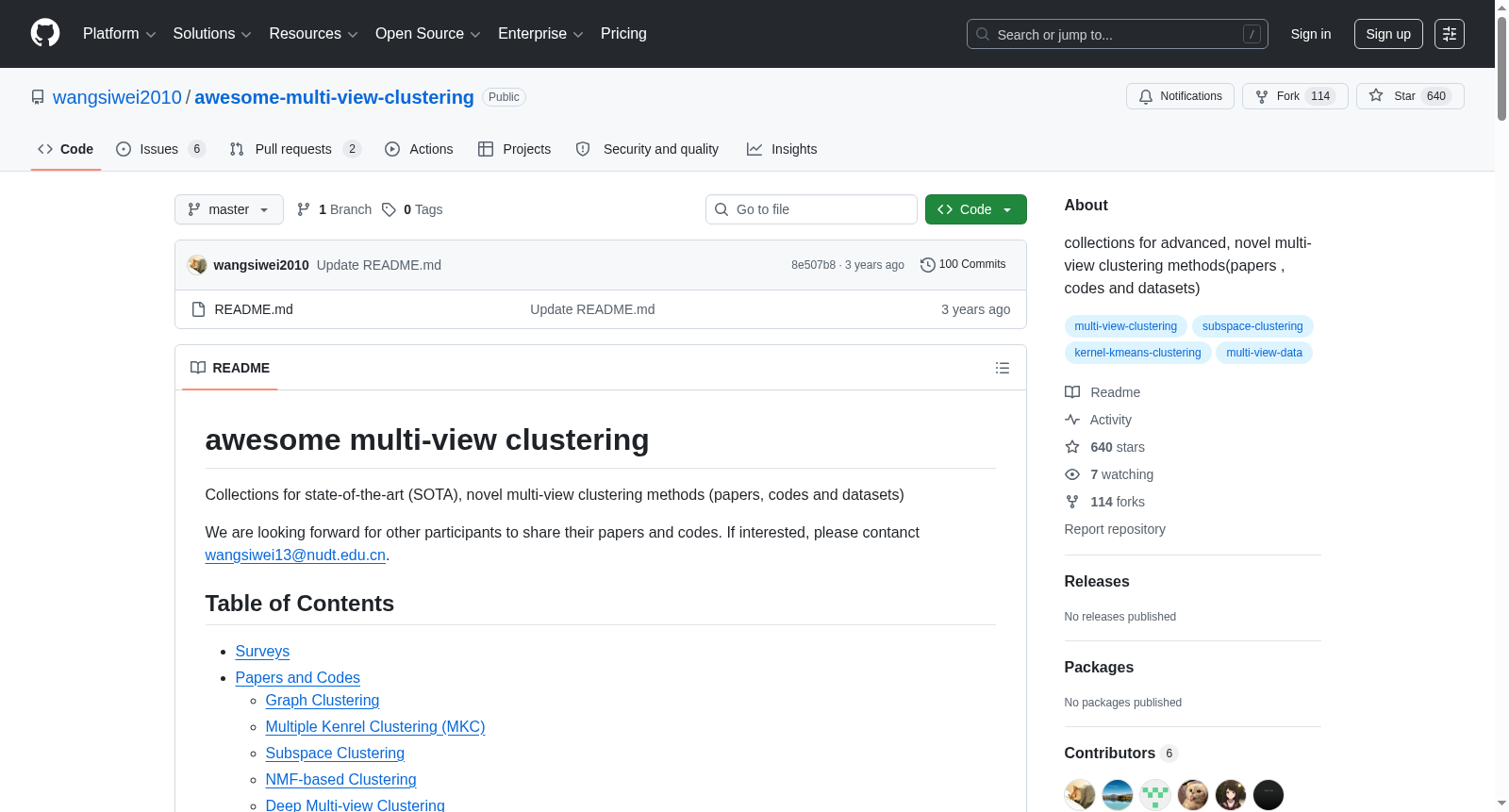Switch to the Actions tab

(x=419, y=149)
